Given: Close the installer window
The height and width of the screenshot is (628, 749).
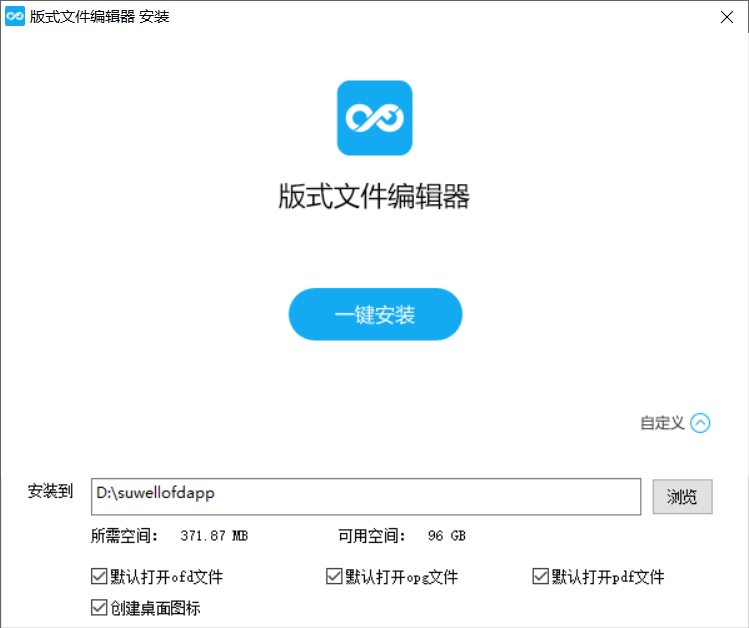Looking at the screenshot, I should point(727,17).
